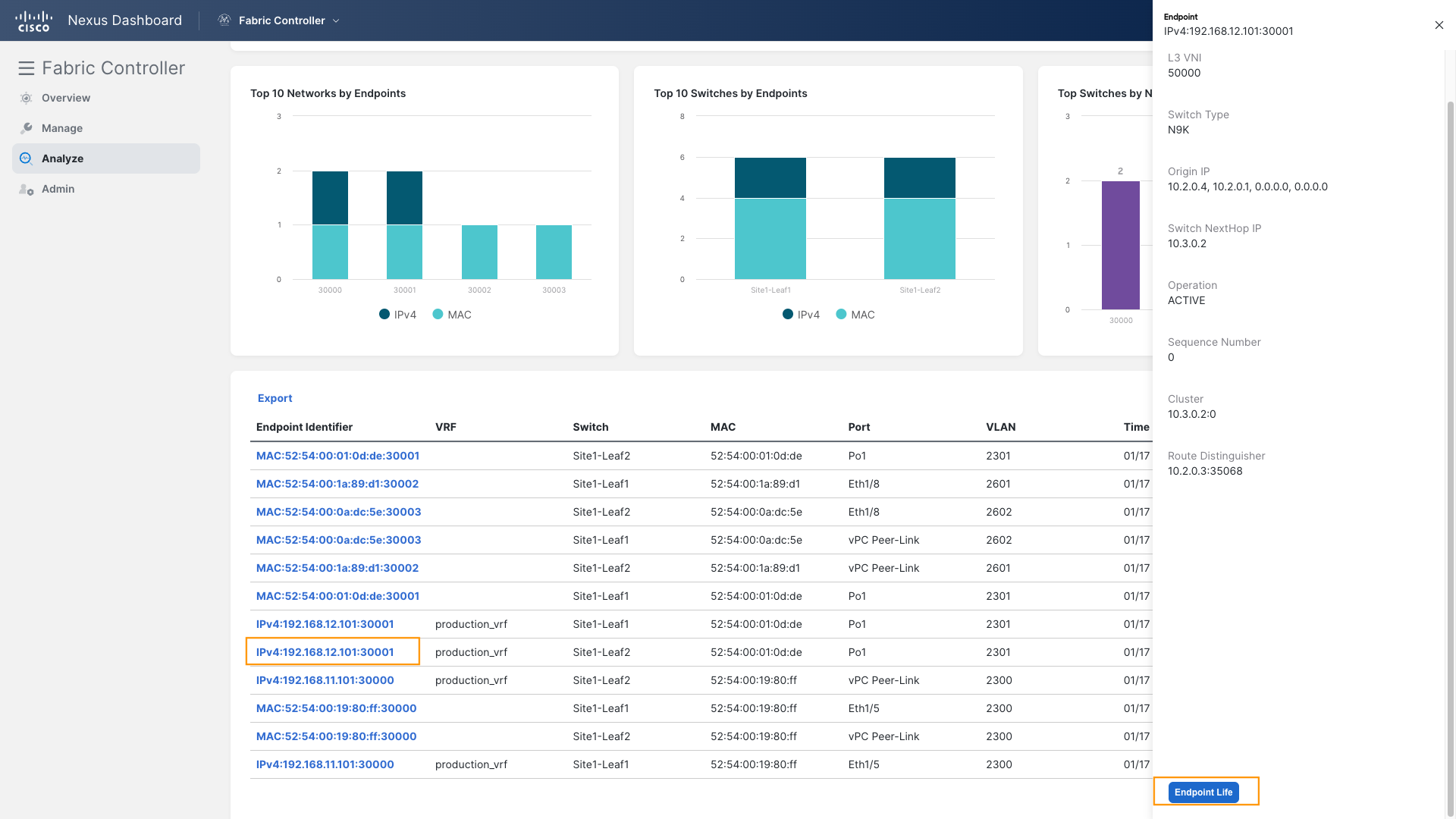Click the Endpoint Identifier column header
The image size is (1456, 819).
click(x=304, y=427)
